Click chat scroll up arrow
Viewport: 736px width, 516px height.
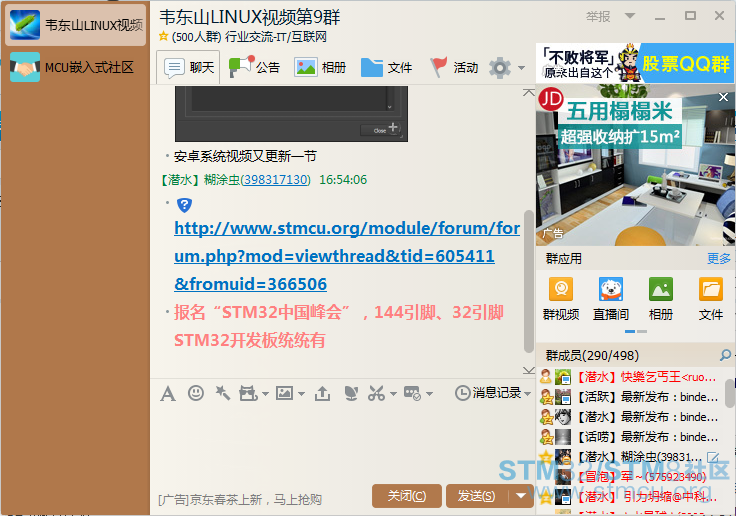coord(529,92)
